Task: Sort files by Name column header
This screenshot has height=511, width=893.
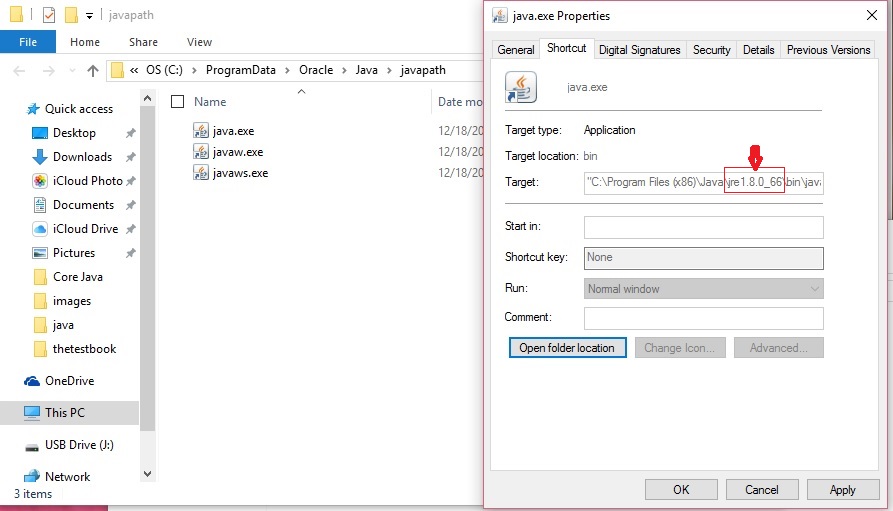Action: pos(210,101)
